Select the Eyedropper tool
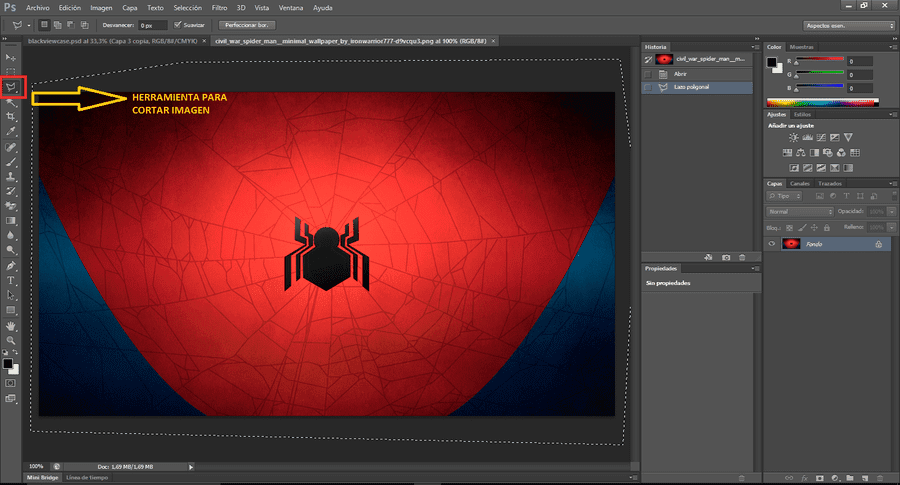This screenshot has height=485, width=900. [x=11, y=131]
